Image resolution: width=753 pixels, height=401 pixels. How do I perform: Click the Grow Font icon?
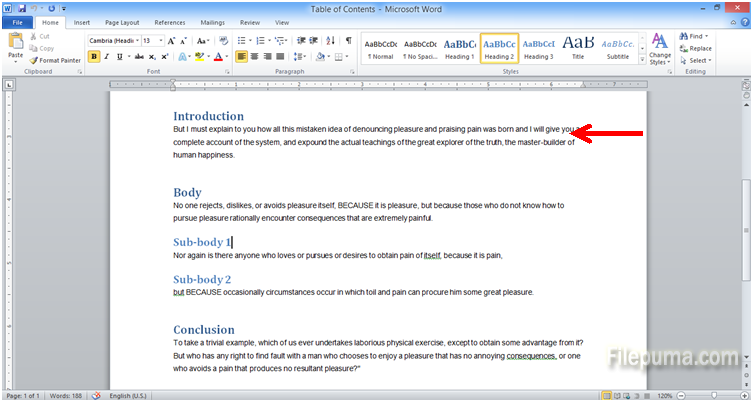click(x=172, y=41)
